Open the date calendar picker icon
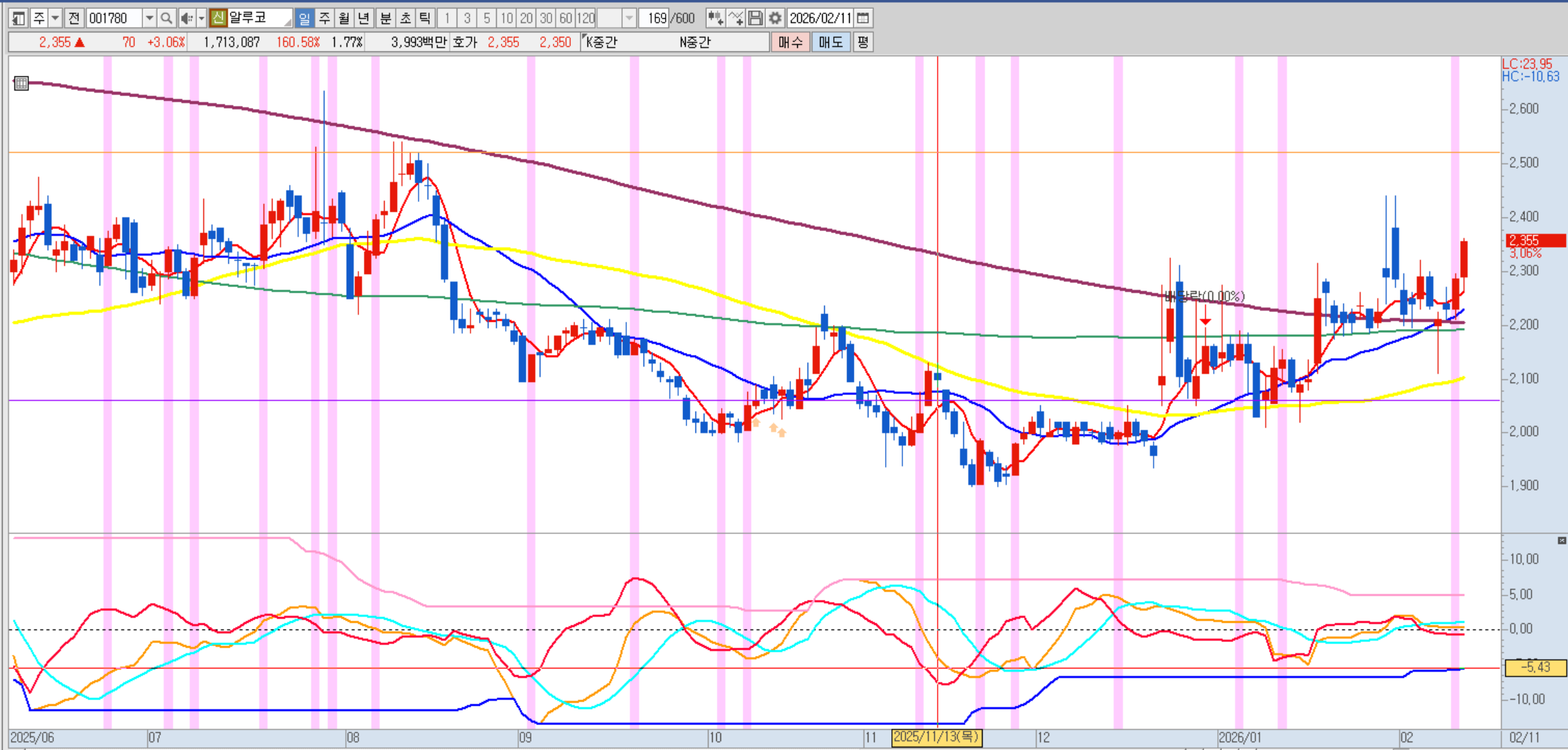This screenshot has width=1568, height=750. (x=863, y=18)
